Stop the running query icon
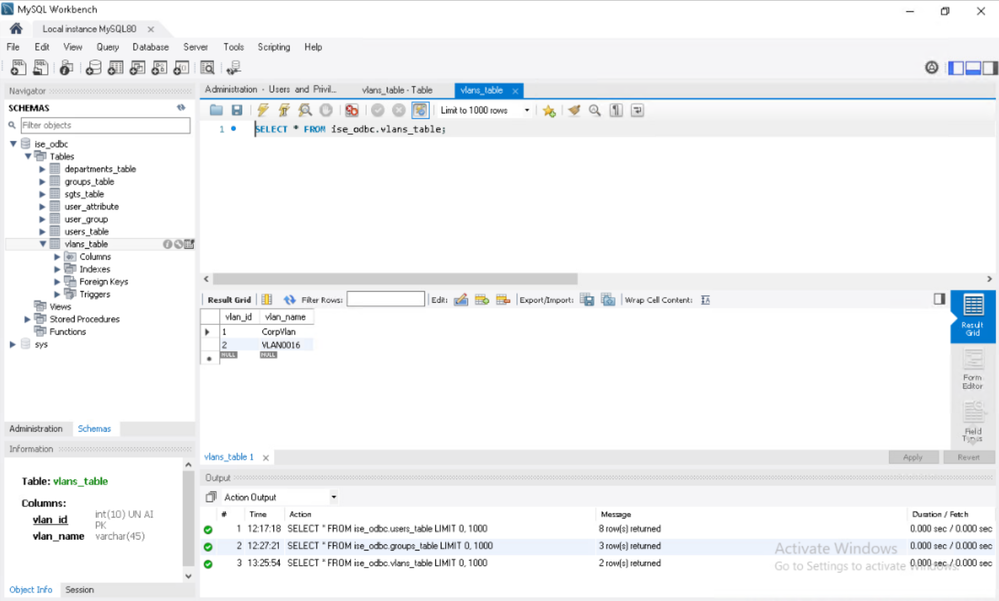This screenshot has width=999, height=601. (x=326, y=110)
